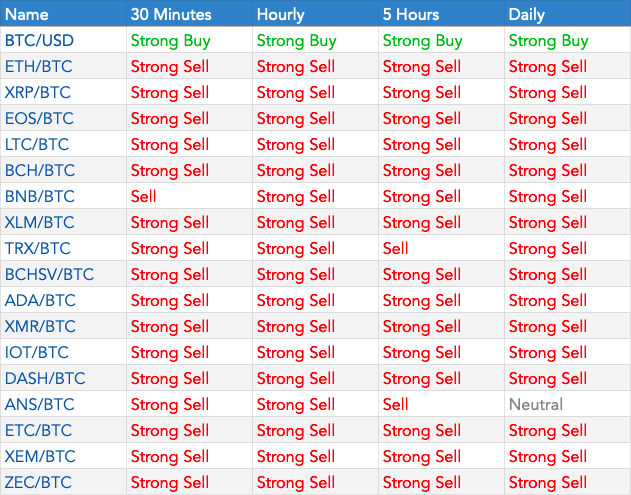The image size is (631, 495).
Task: Click BTC/USD Daily Strong Buy rating
Action: click(548, 41)
